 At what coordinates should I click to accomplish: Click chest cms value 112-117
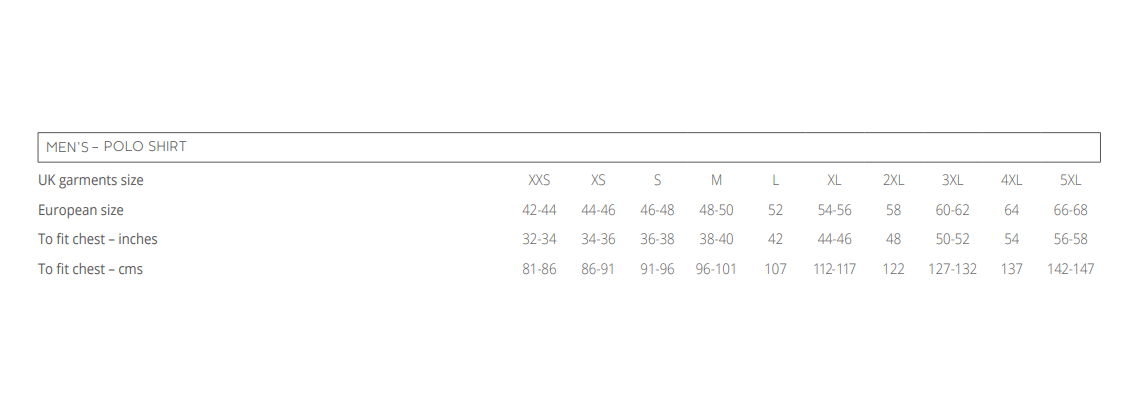click(x=834, y=269)
